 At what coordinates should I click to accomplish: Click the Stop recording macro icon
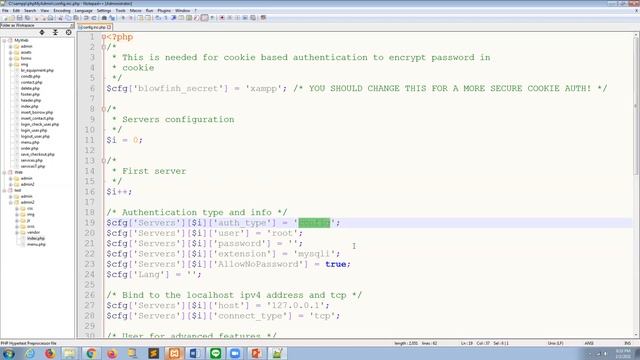(229, 18)
